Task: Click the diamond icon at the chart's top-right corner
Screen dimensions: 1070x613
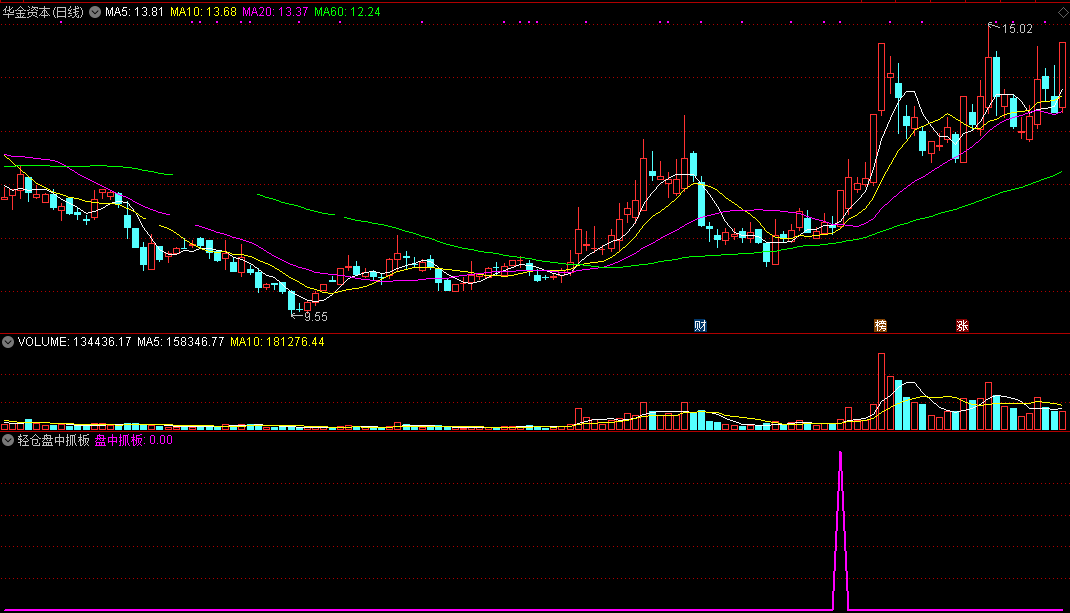Action: 1063,12
